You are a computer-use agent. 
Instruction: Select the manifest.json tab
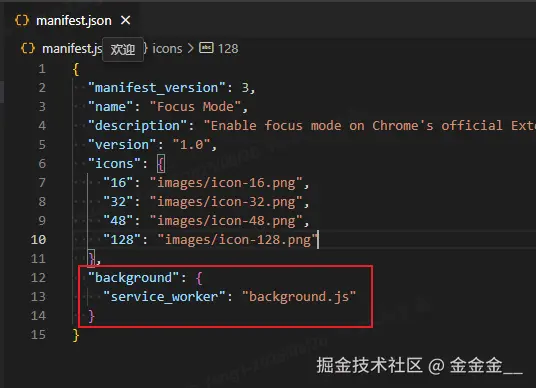point(73,21)
